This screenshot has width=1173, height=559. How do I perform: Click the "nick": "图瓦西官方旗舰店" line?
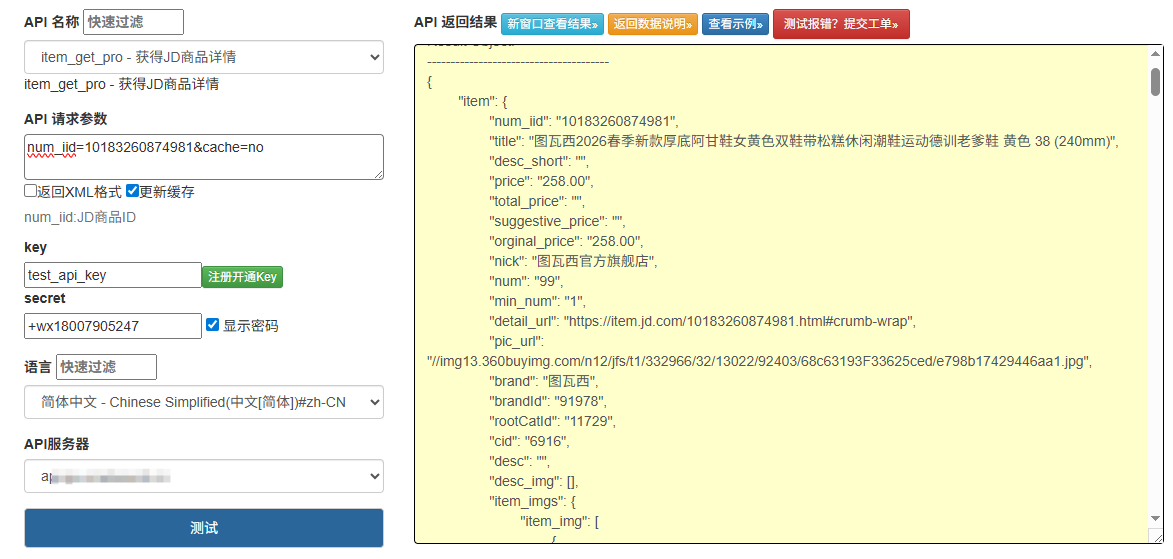[x=573, y=261]
